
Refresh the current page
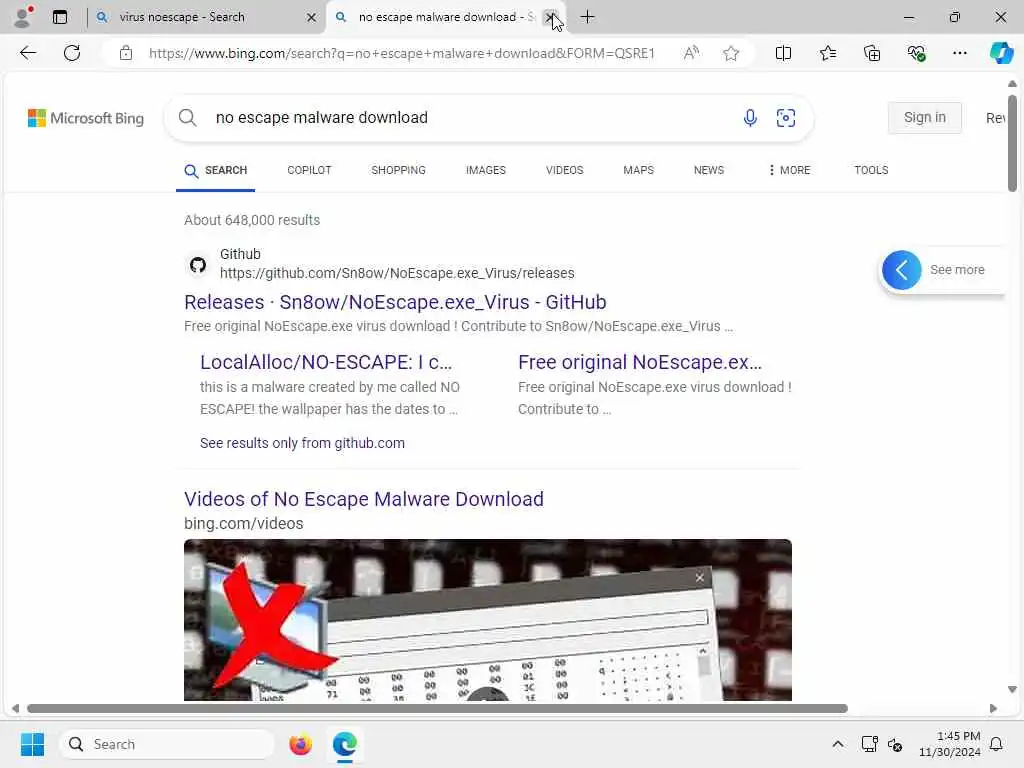point(72,53)
